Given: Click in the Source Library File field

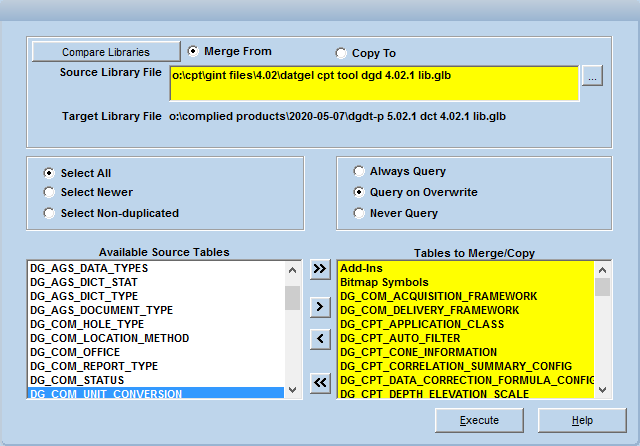Looking at the screenshot, I should click(373, 83).
